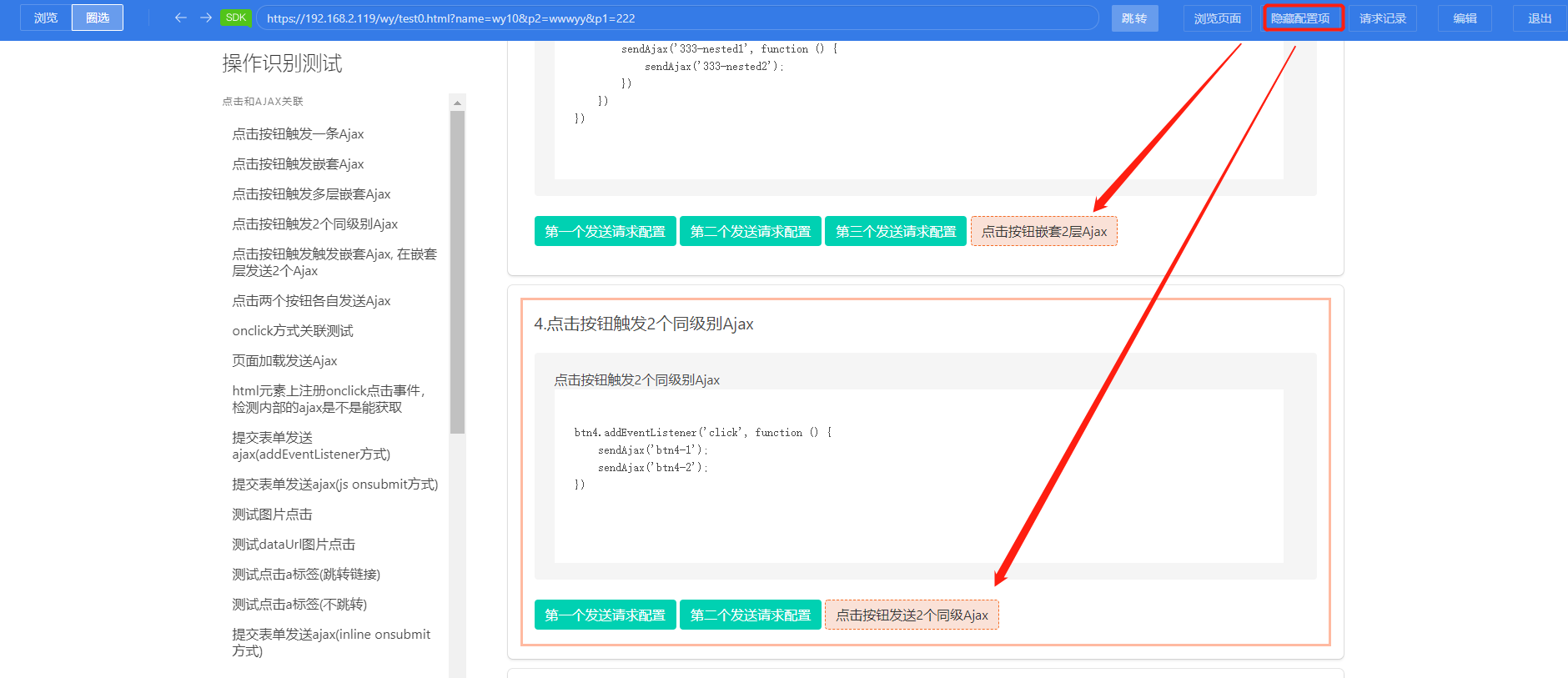
Task: Open link 提交表单发送ajax(js onsubmit方式)
Action: pos(334,484)
